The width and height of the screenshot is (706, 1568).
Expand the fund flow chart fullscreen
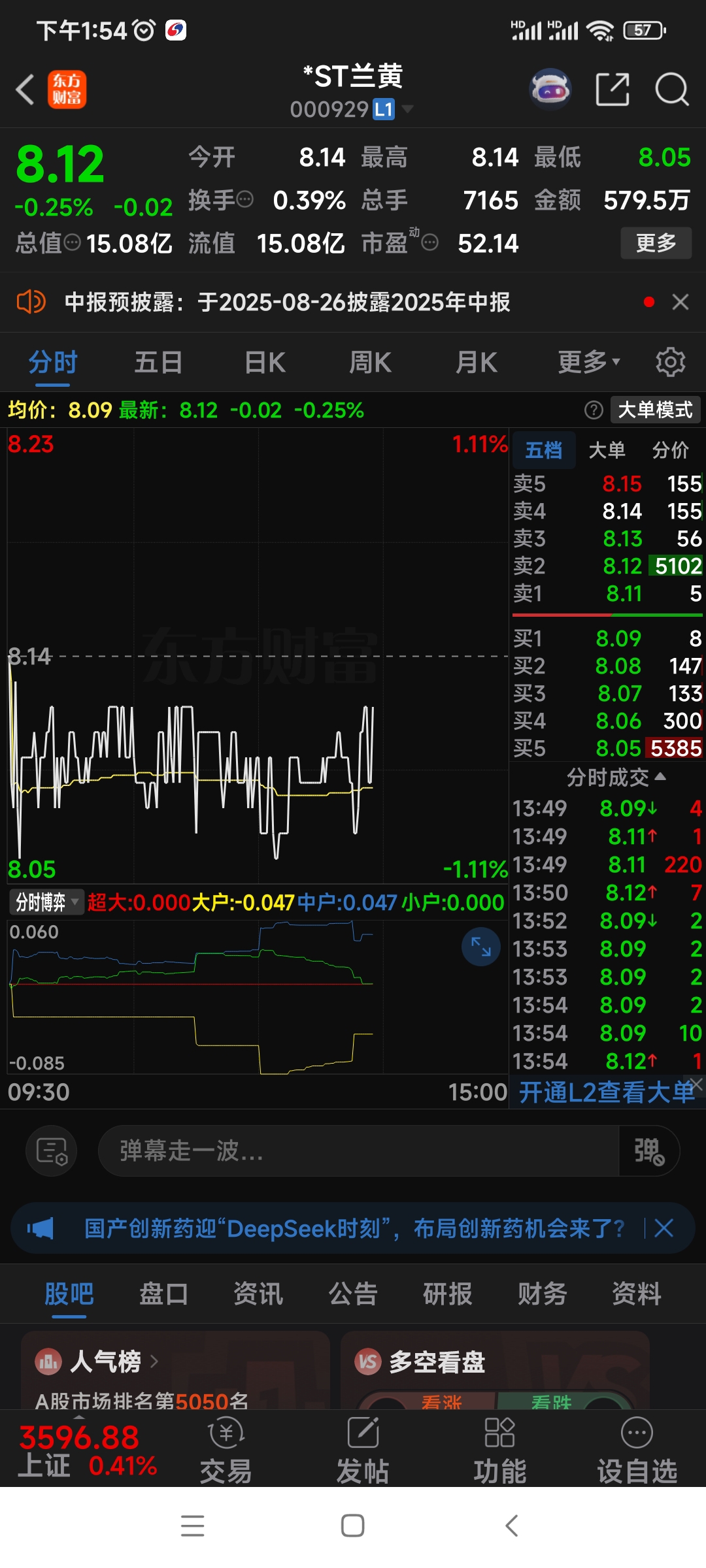click(481, 947)
